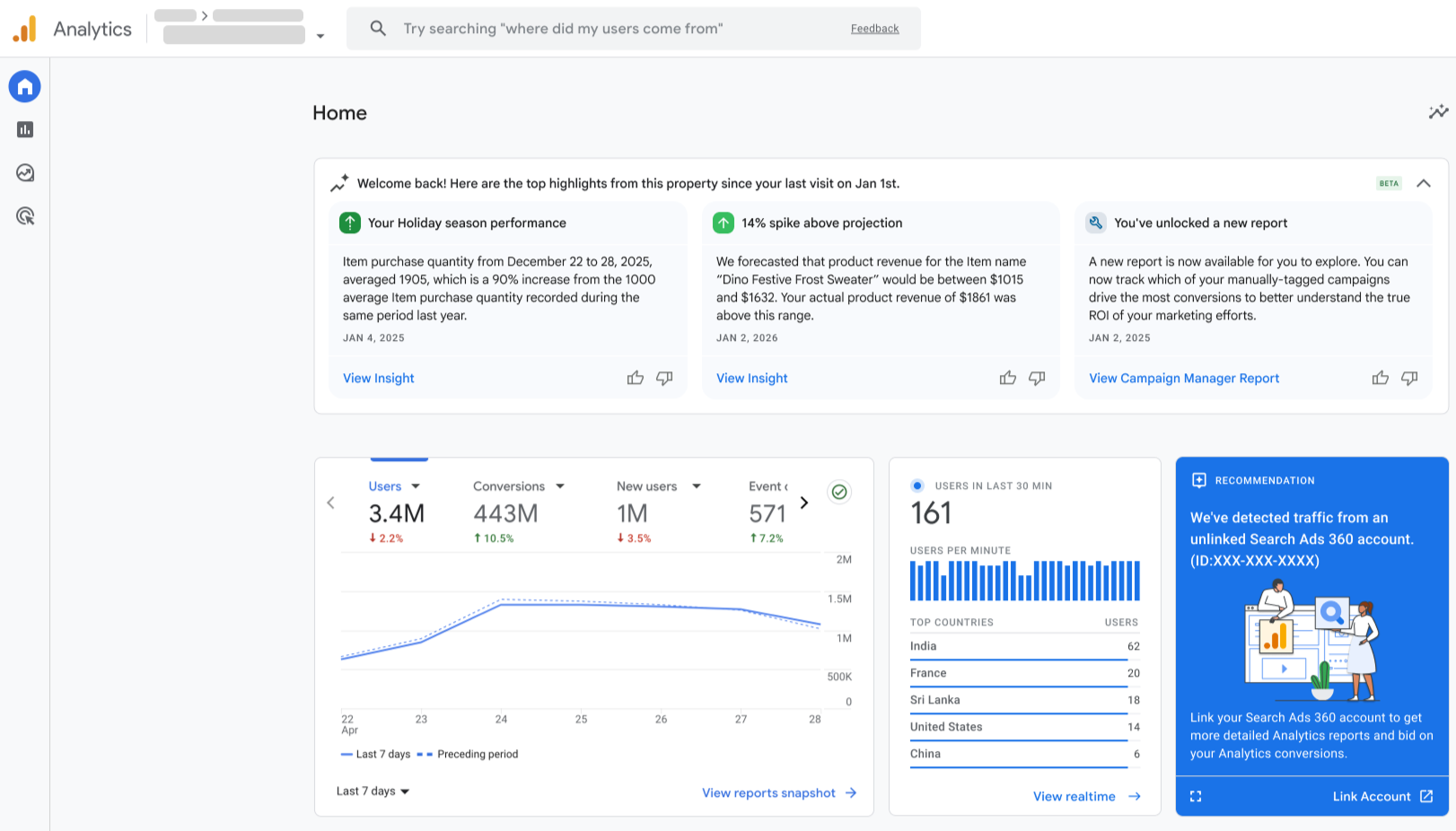Open the Advertising icon in sidebar
Image resolution: width=1456 pixels, height=831 pixels.
tap(25, 216)
